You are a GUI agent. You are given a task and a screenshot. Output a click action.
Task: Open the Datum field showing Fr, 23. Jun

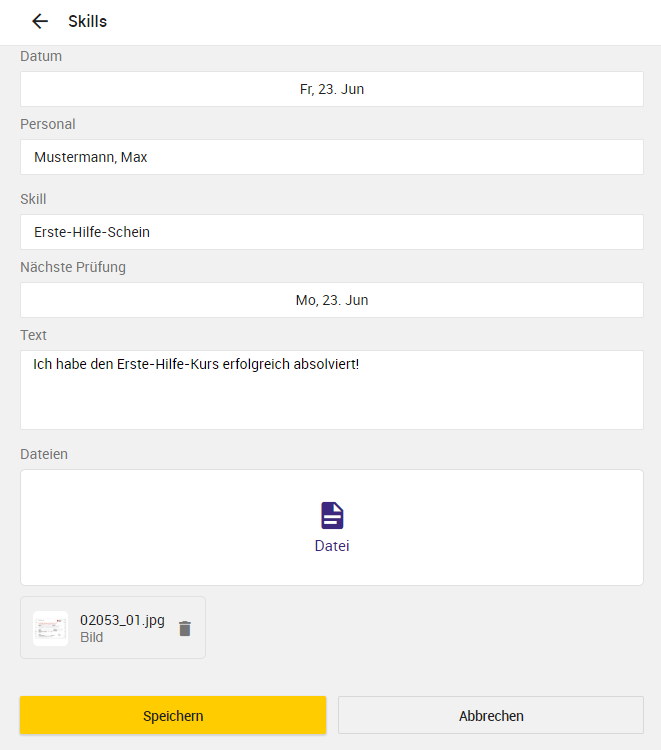pyautogui.click(x=332, y=89)
